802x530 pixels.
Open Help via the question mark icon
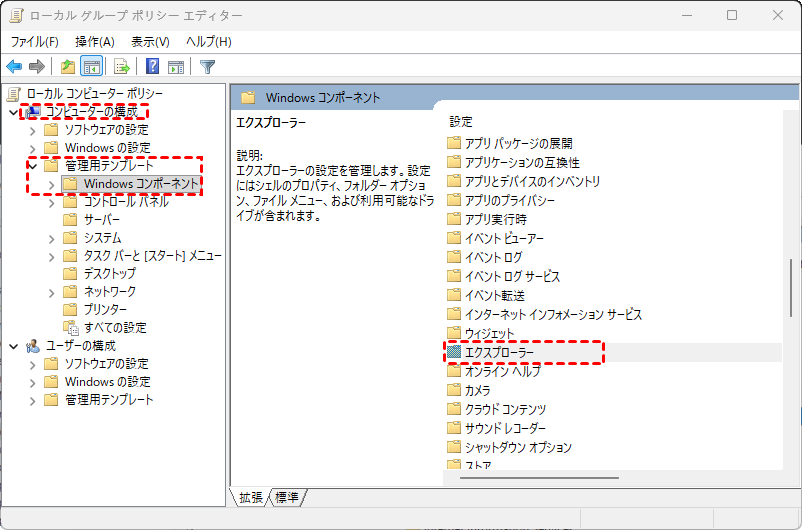153,67
